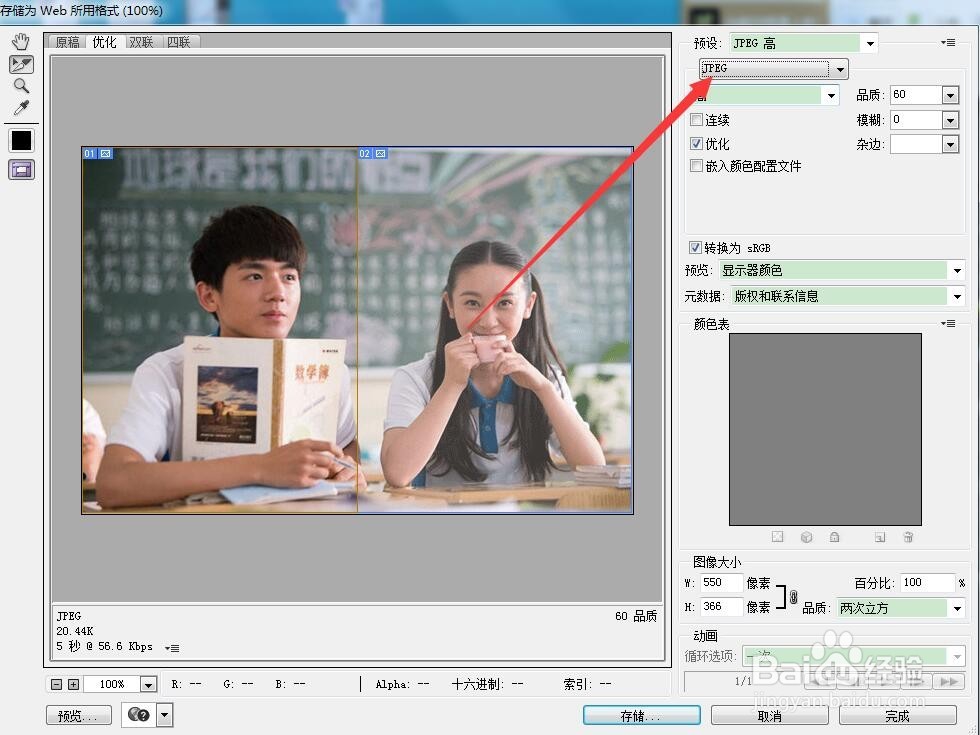Click the slice 02 badge on the image
This screenshot has width=980, height=735.
(373, 153)
